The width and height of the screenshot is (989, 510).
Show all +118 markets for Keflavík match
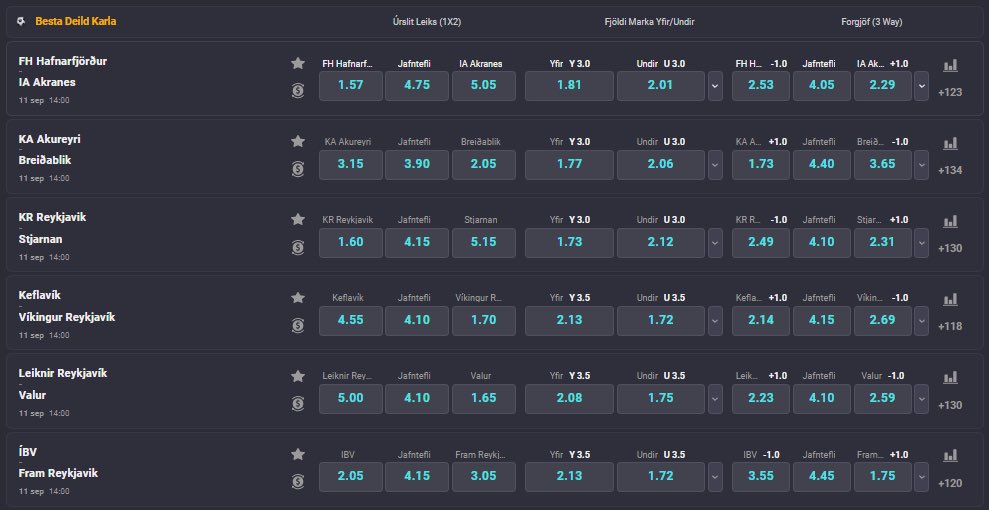[x=950, y=327]
